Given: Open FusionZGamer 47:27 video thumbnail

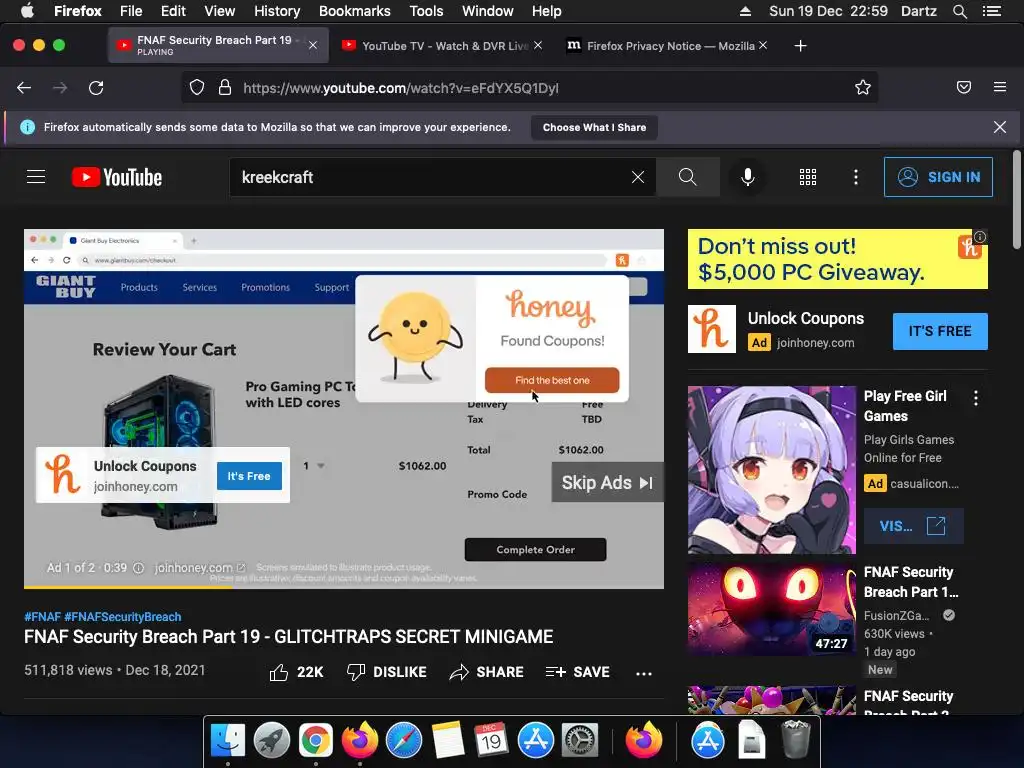Looking at the screenshot, I should point(771,609).
